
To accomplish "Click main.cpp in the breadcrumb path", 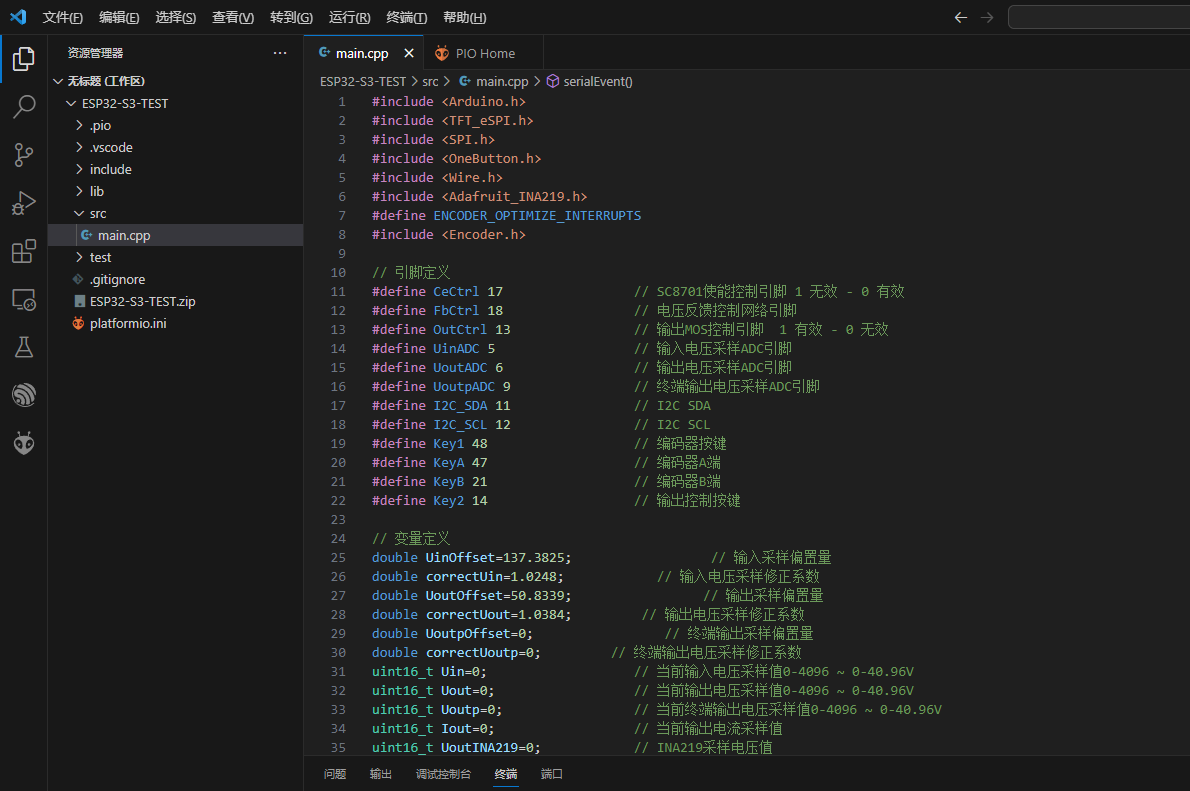I will [x=502, y=81].
